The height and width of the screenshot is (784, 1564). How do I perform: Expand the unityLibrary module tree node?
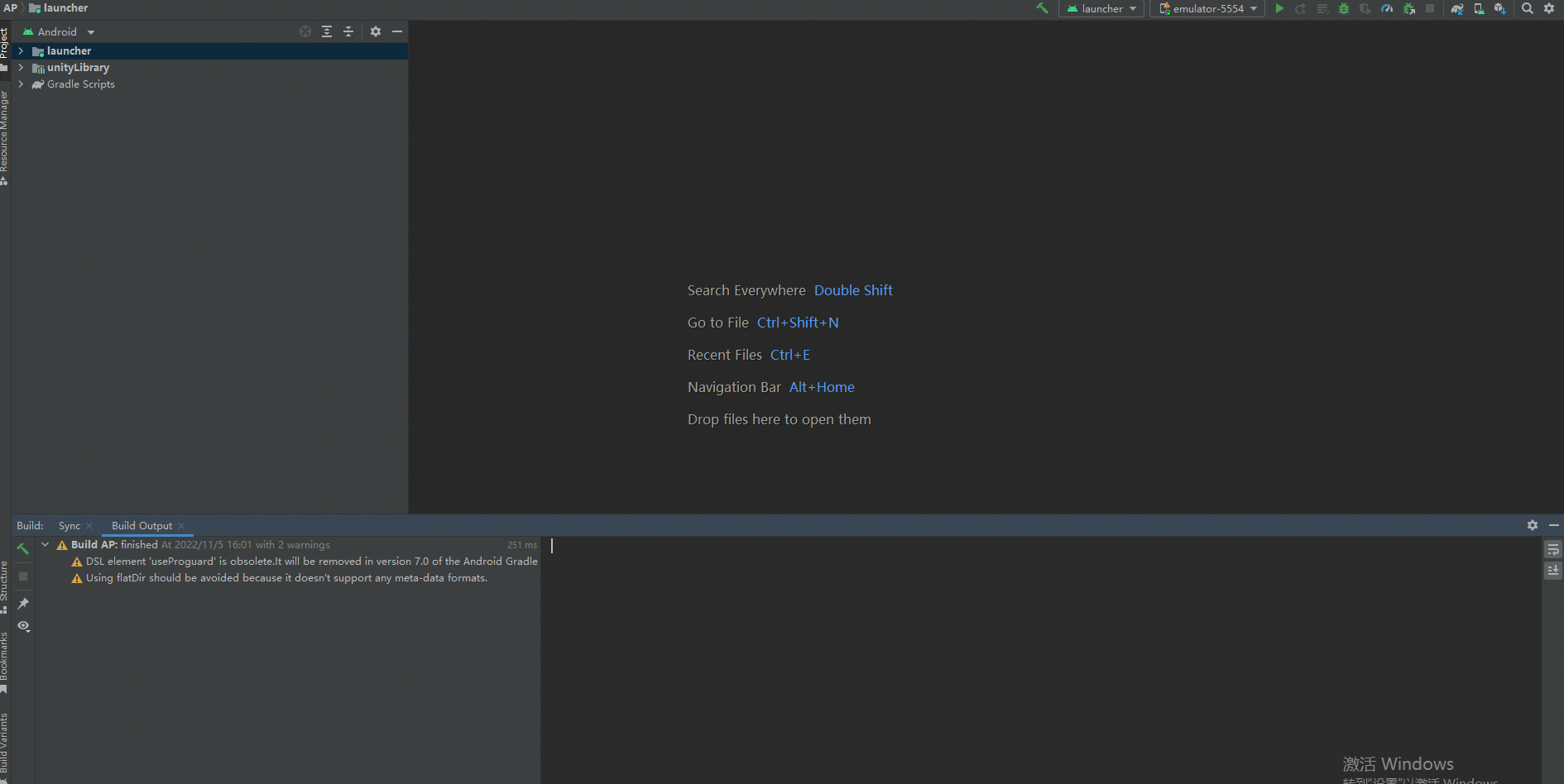click(21, 68)
